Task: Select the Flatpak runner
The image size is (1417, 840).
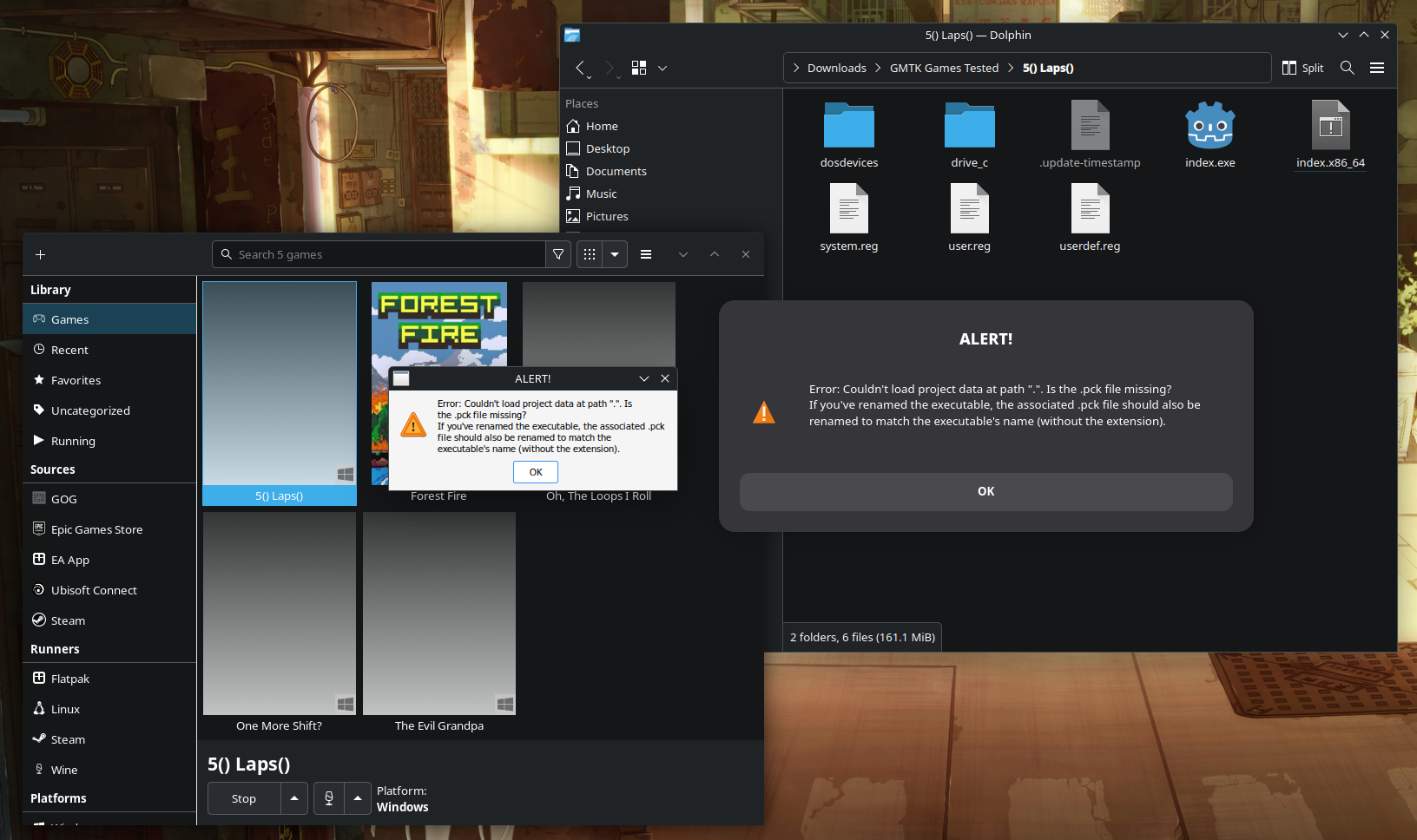Action: (x=109, y=679)
